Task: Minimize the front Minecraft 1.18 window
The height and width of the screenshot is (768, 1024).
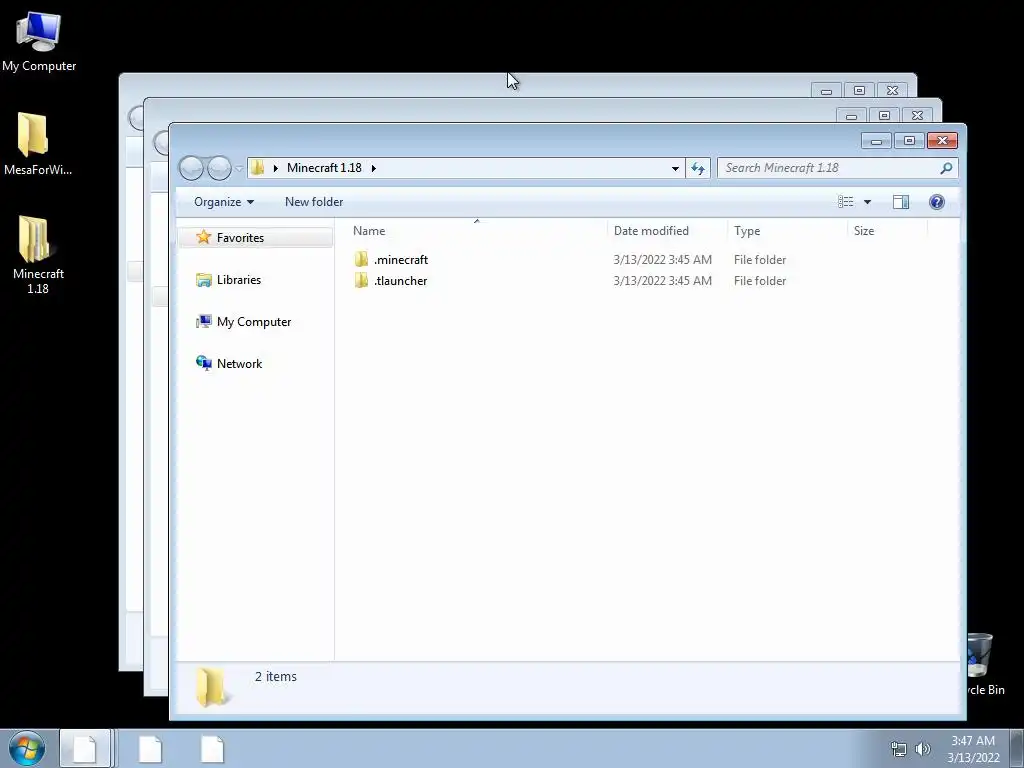Action: coord(876,140)
